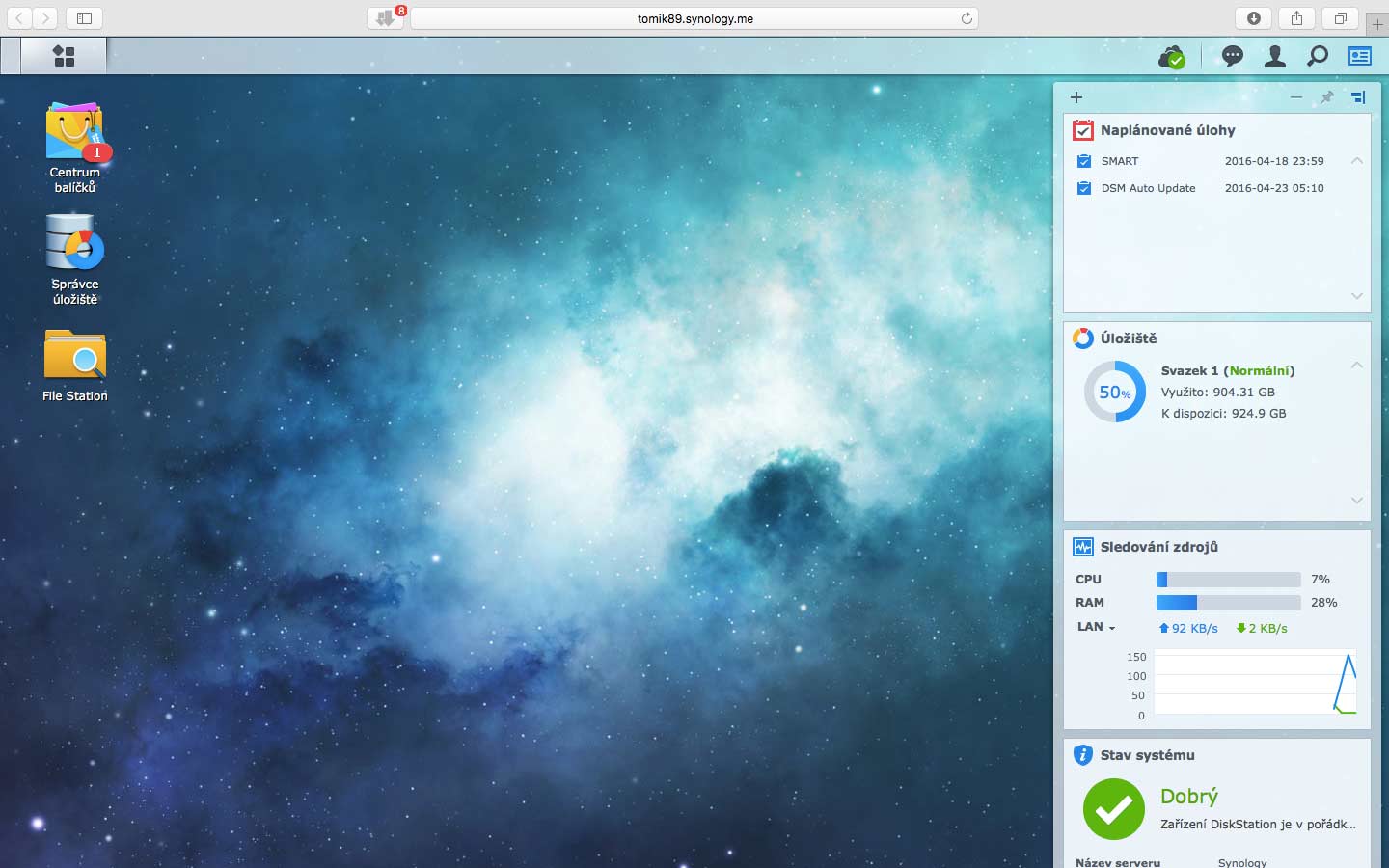Image resolution: width=1389 pixels, height=868 pixels.
Task: Open the notifications speech bubble
Action: click(1232, 57)
